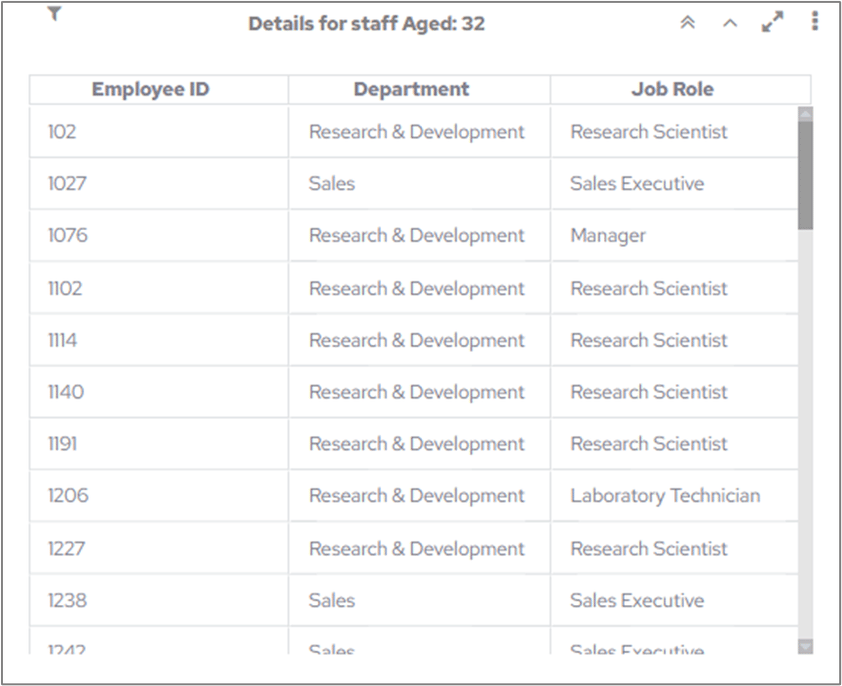Click Research & Development in row 1140

[x=417, y=392]
